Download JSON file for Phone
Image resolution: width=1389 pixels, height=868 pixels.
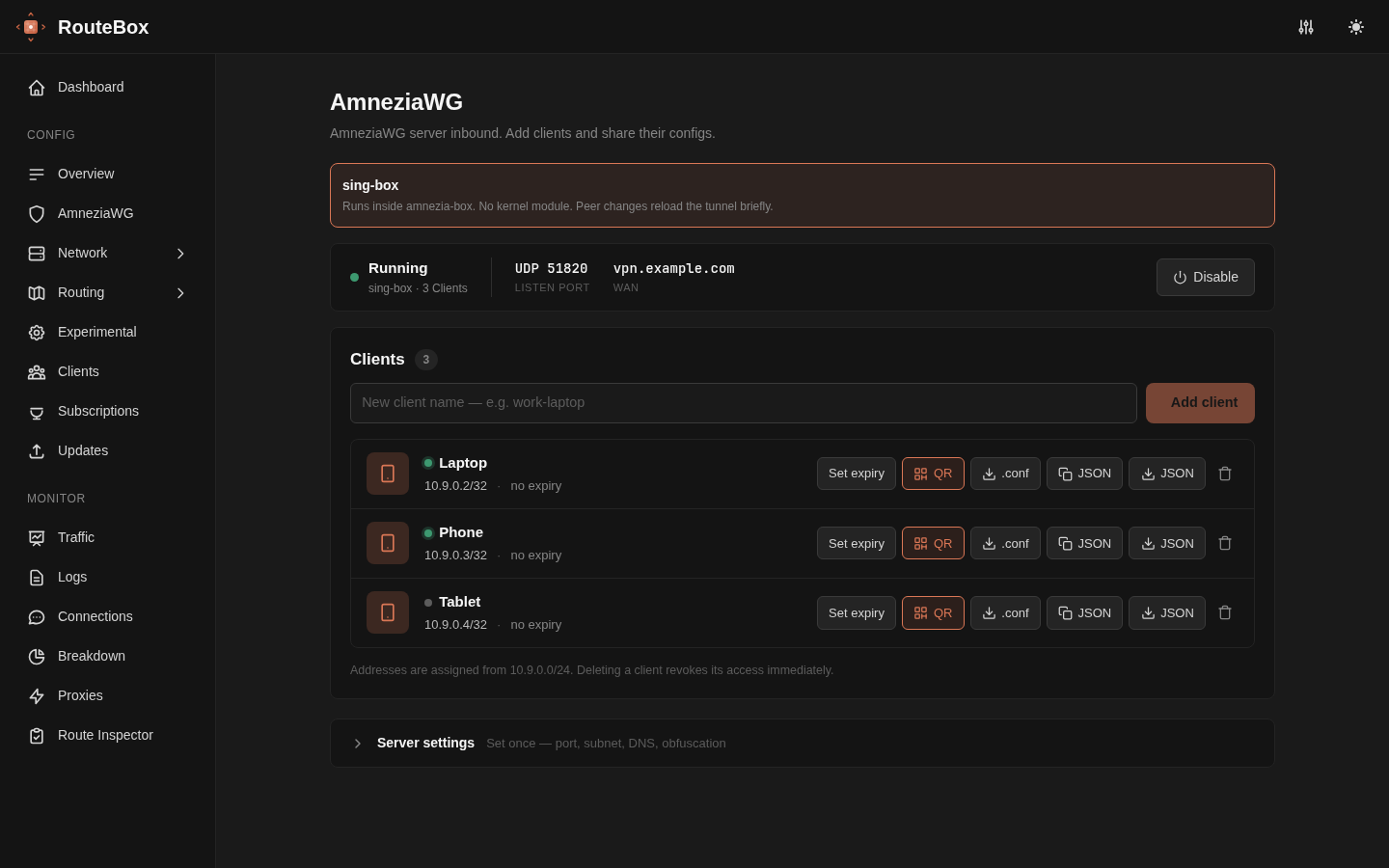pyautogui.click(x=1167, y=543)
